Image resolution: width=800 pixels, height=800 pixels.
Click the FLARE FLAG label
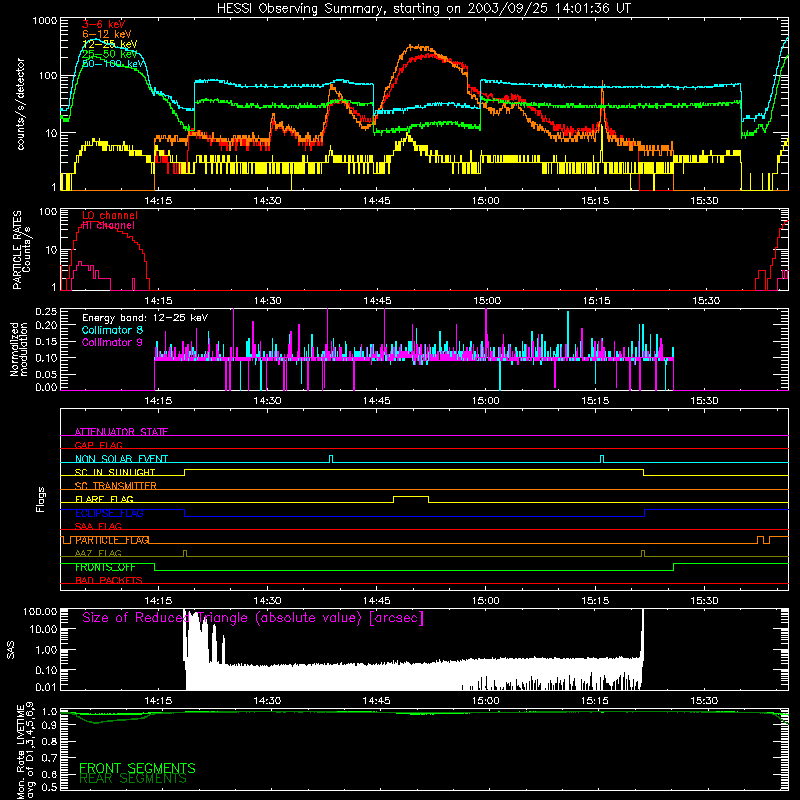(x=104, y=499)
